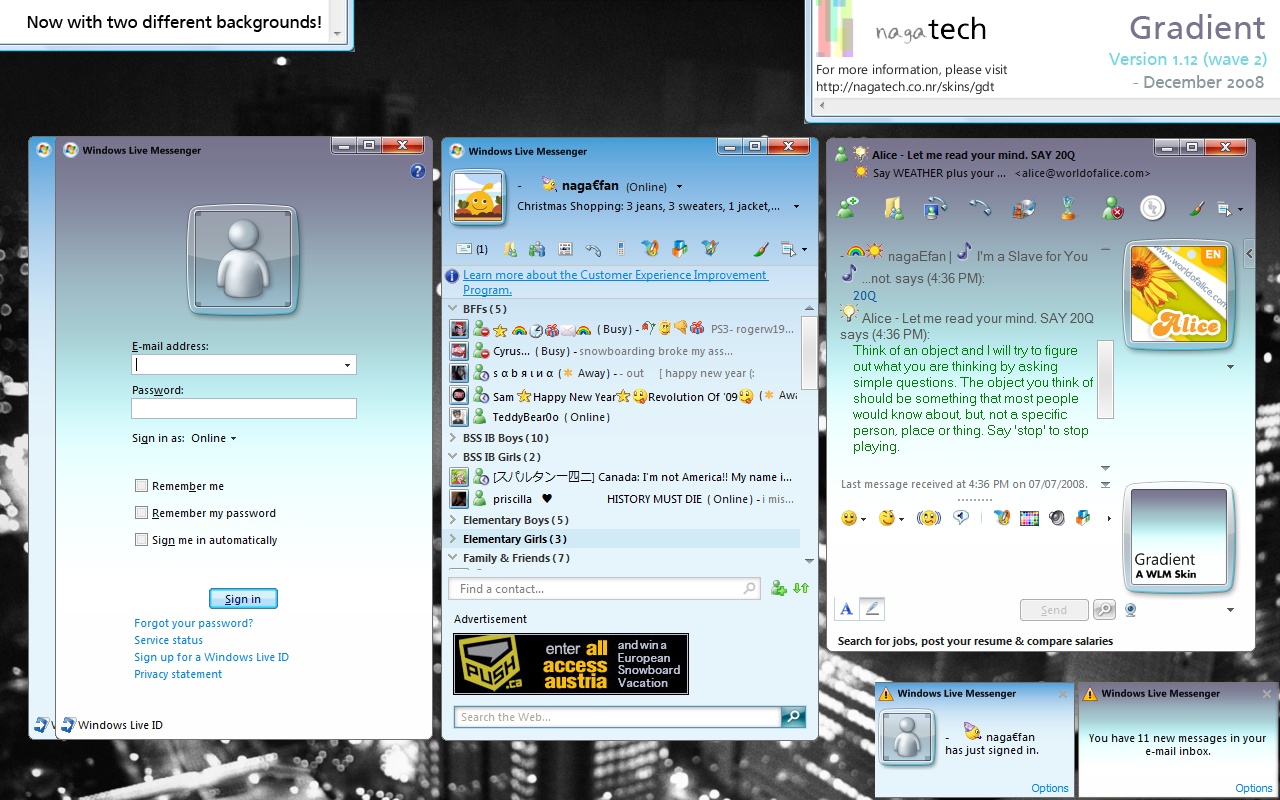
Task: Click the Gradient WLM Skin display picture
Action: pos(1177,536)
